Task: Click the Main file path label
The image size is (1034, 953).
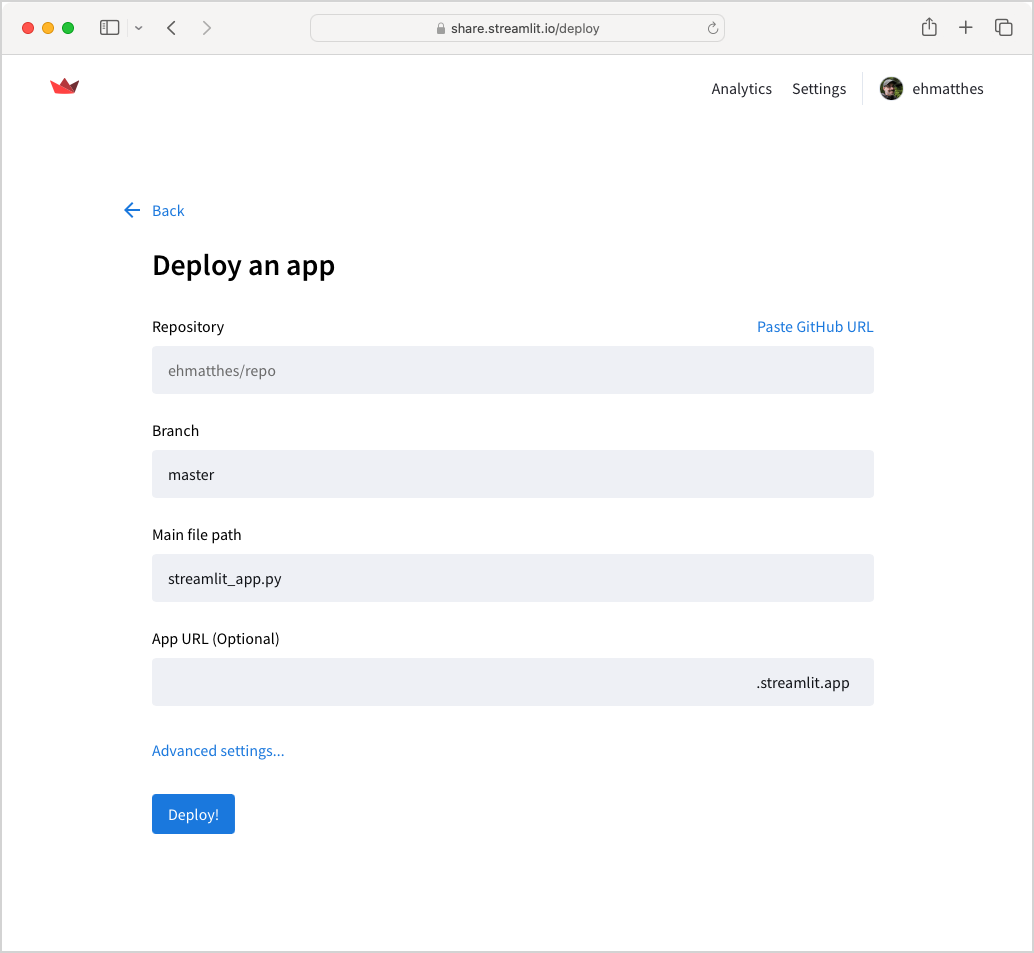Action: [197, 535]
